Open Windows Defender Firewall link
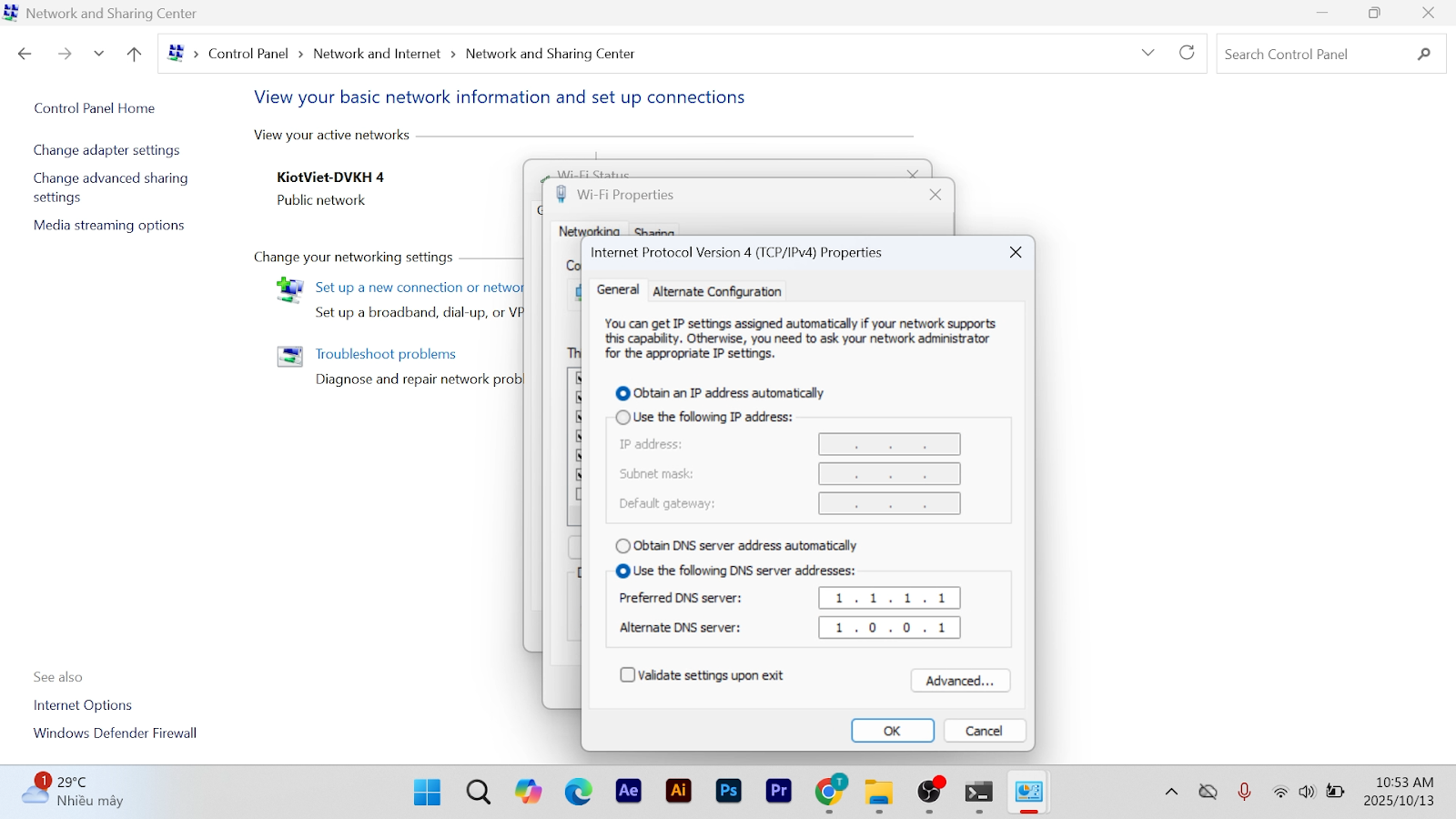 pos(115,733)
